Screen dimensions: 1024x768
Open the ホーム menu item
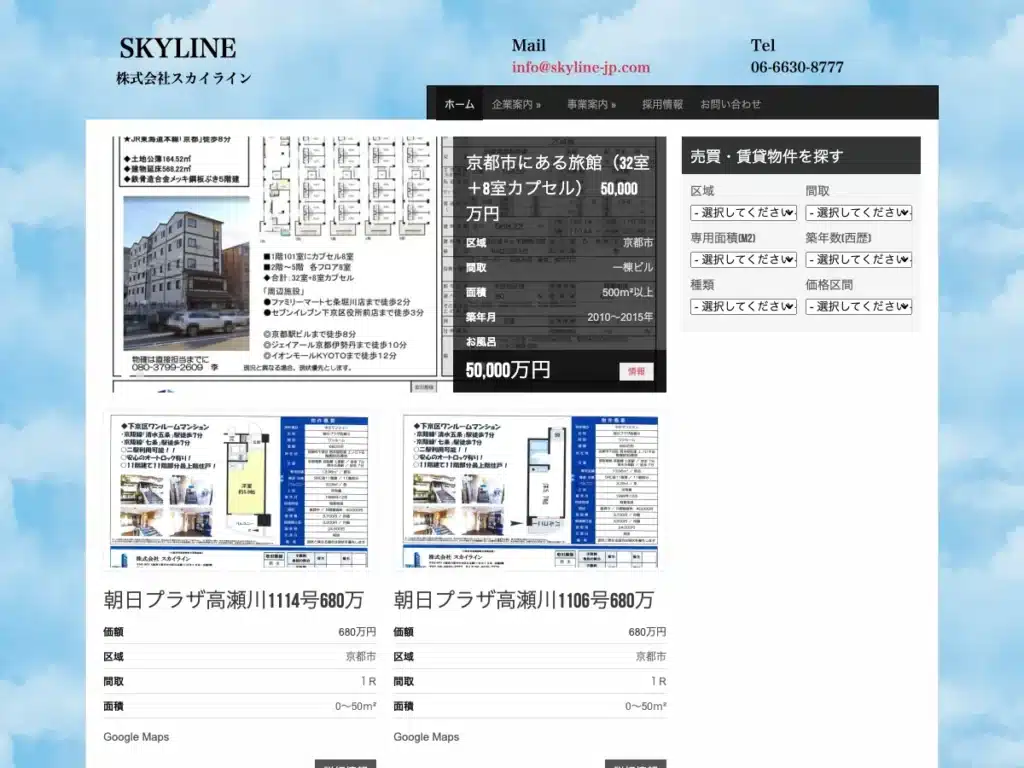click(459, 104)
